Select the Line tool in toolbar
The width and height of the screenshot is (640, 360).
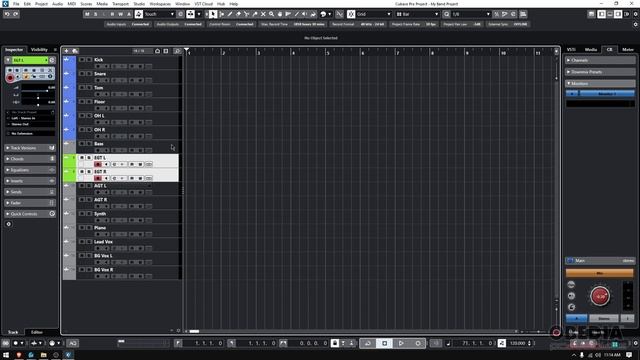(x=297, y=14)
